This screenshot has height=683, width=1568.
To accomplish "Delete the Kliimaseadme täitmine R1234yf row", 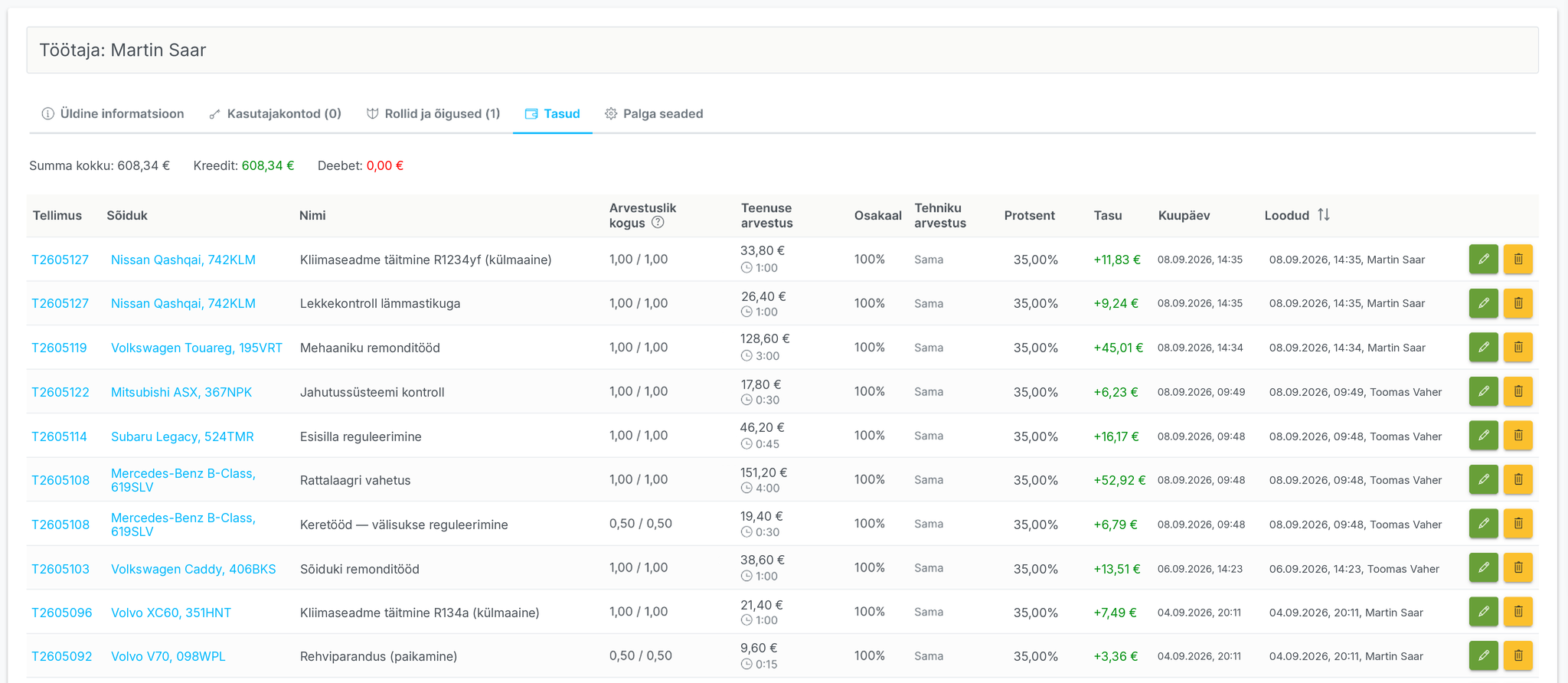I will [1517, 259].
